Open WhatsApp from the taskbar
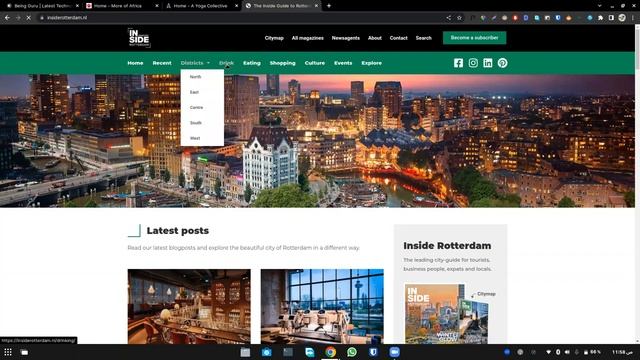 click(x=352, y=352)
